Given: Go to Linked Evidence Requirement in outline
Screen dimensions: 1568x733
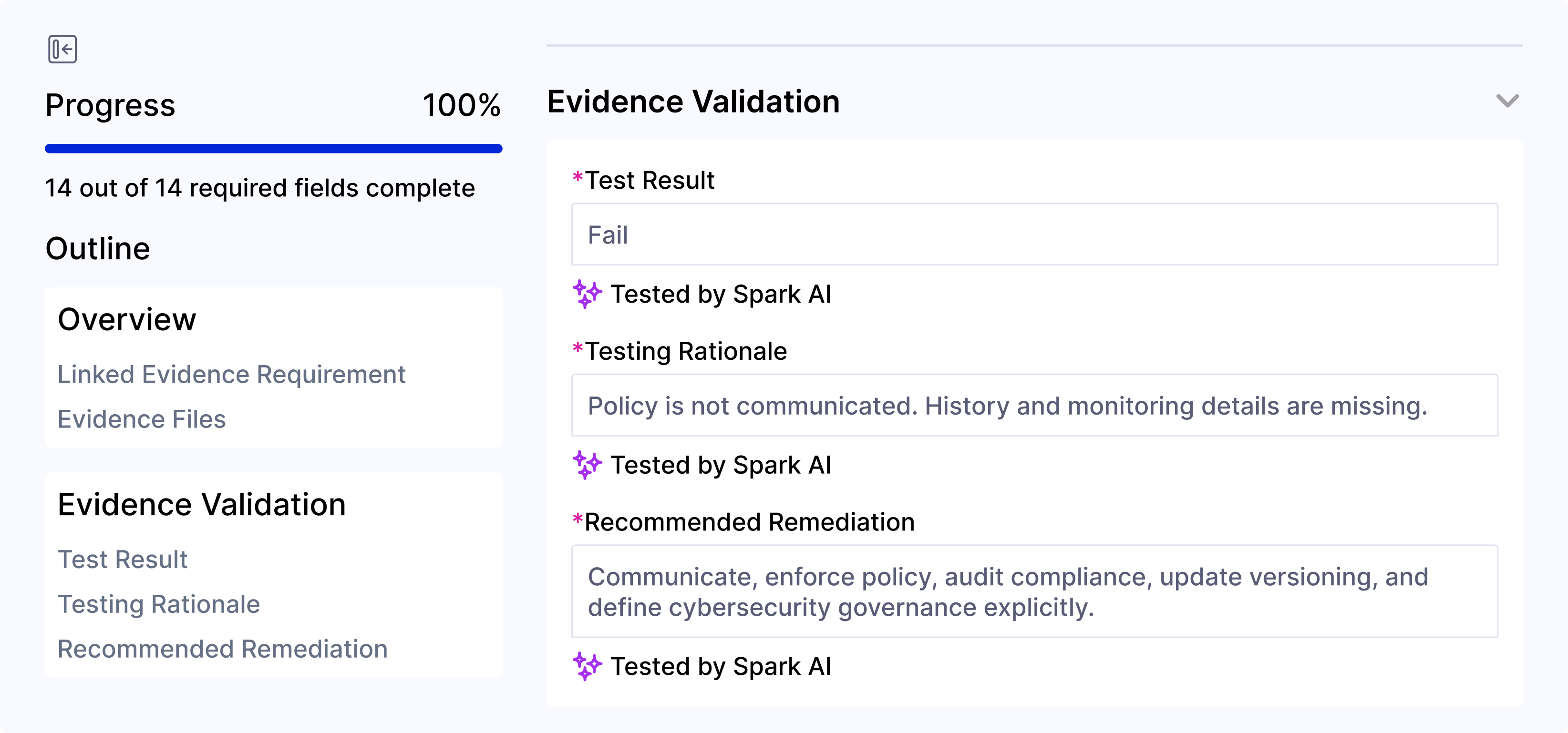Looking at the screenshot, I should pyautogui.click(x=231, y=375).
